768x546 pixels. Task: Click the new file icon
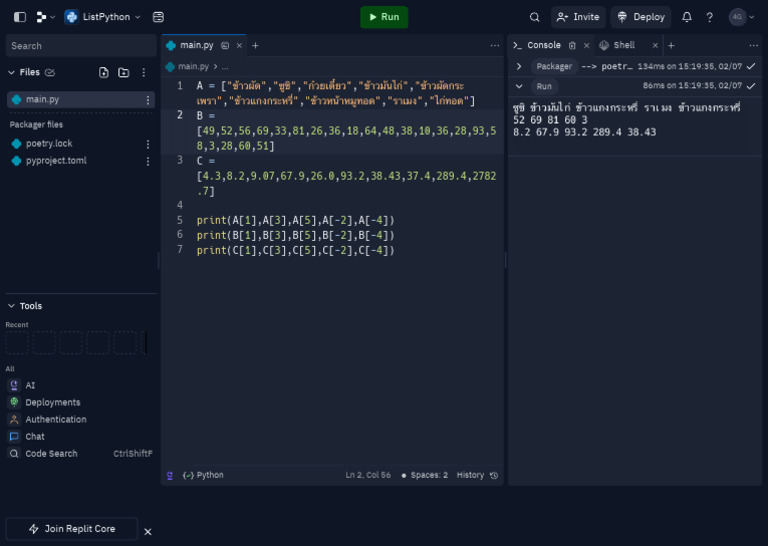[x=104, y=72]
